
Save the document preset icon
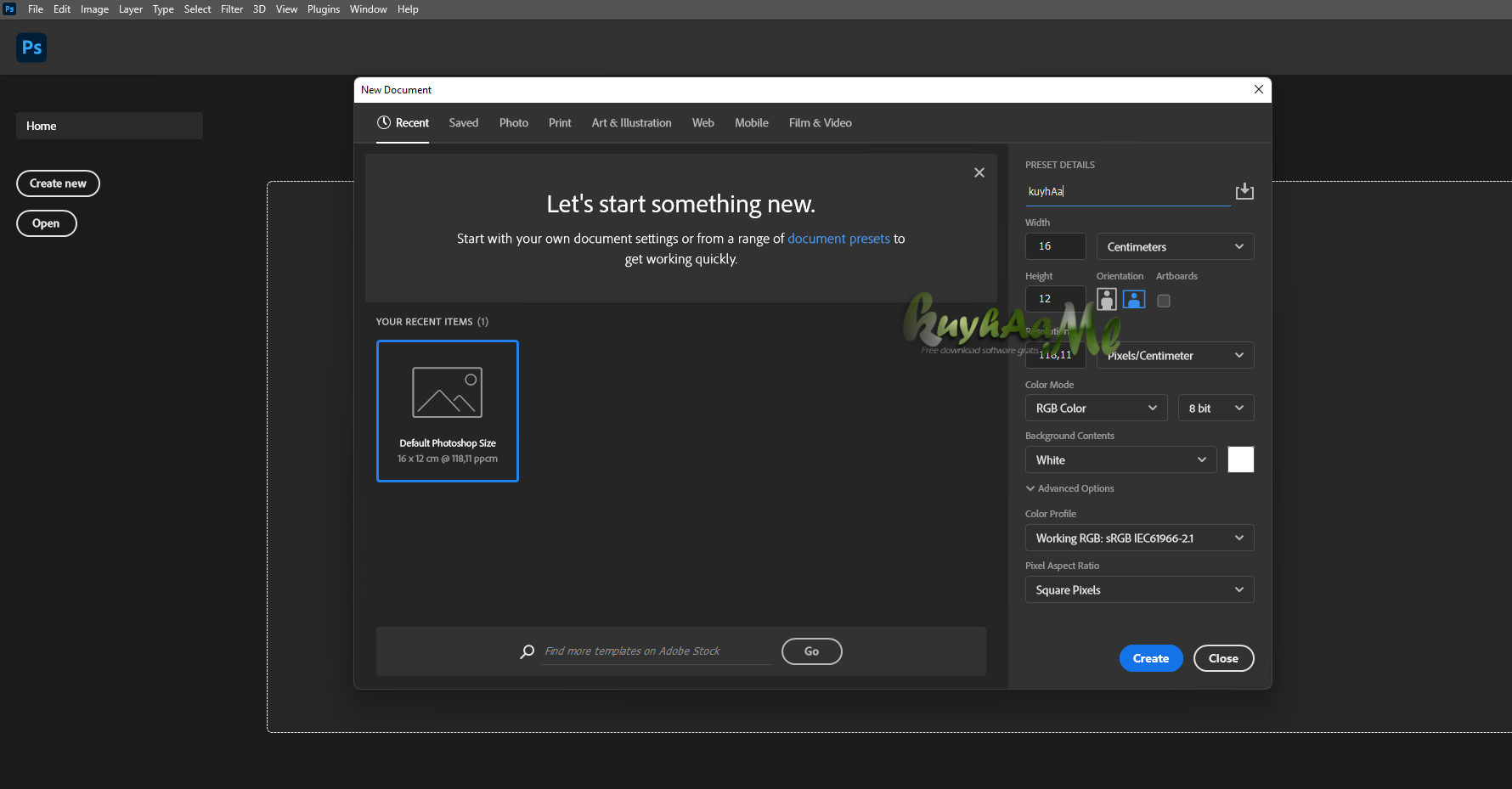1244,191
